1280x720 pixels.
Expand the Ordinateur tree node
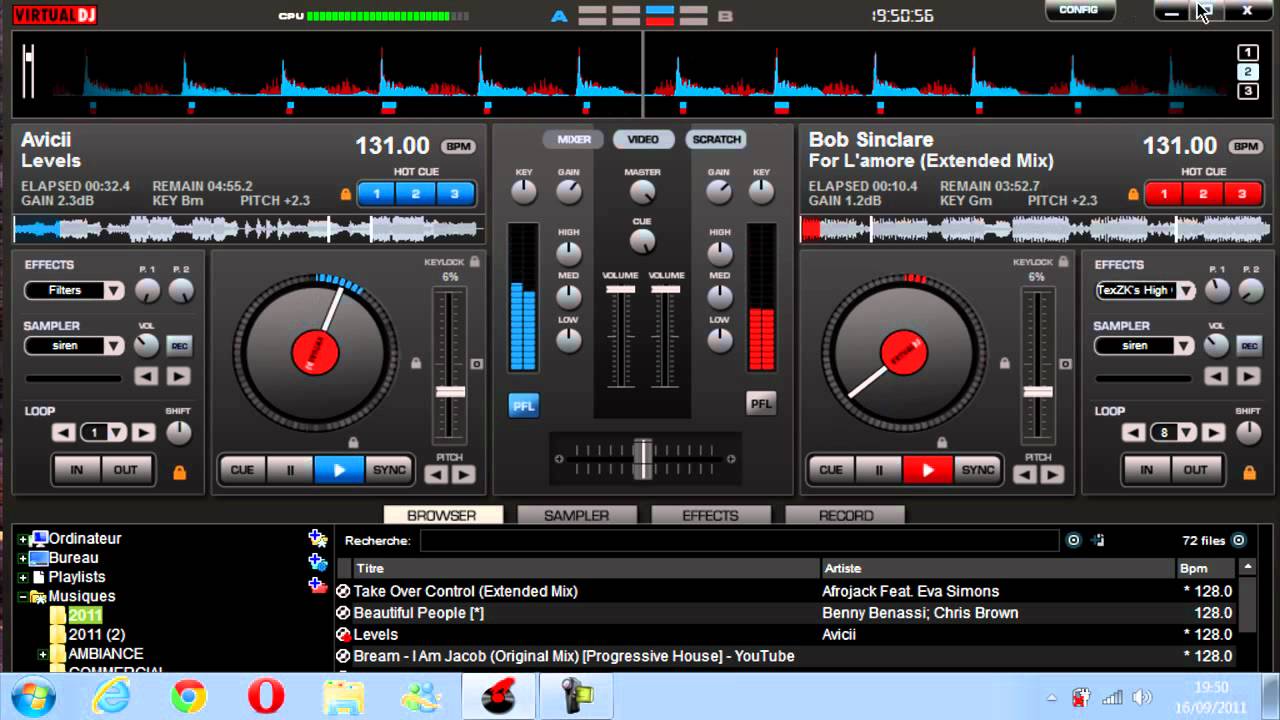[x=22, y=539]
